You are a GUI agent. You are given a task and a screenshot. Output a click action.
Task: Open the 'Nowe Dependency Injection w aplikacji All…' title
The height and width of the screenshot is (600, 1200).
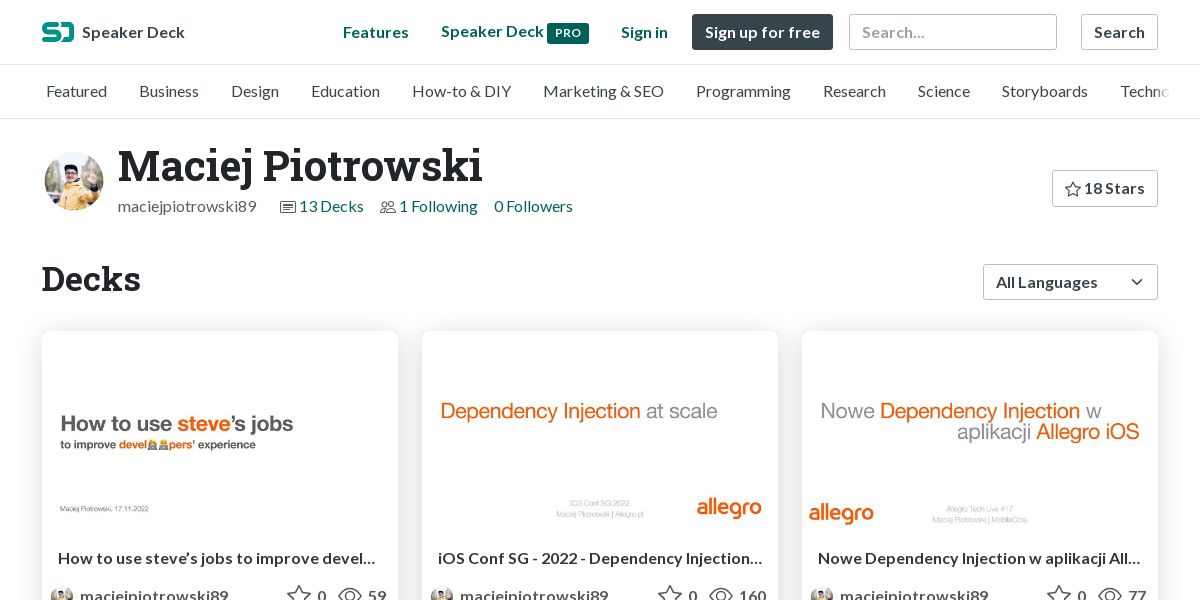tap(979, 558)
